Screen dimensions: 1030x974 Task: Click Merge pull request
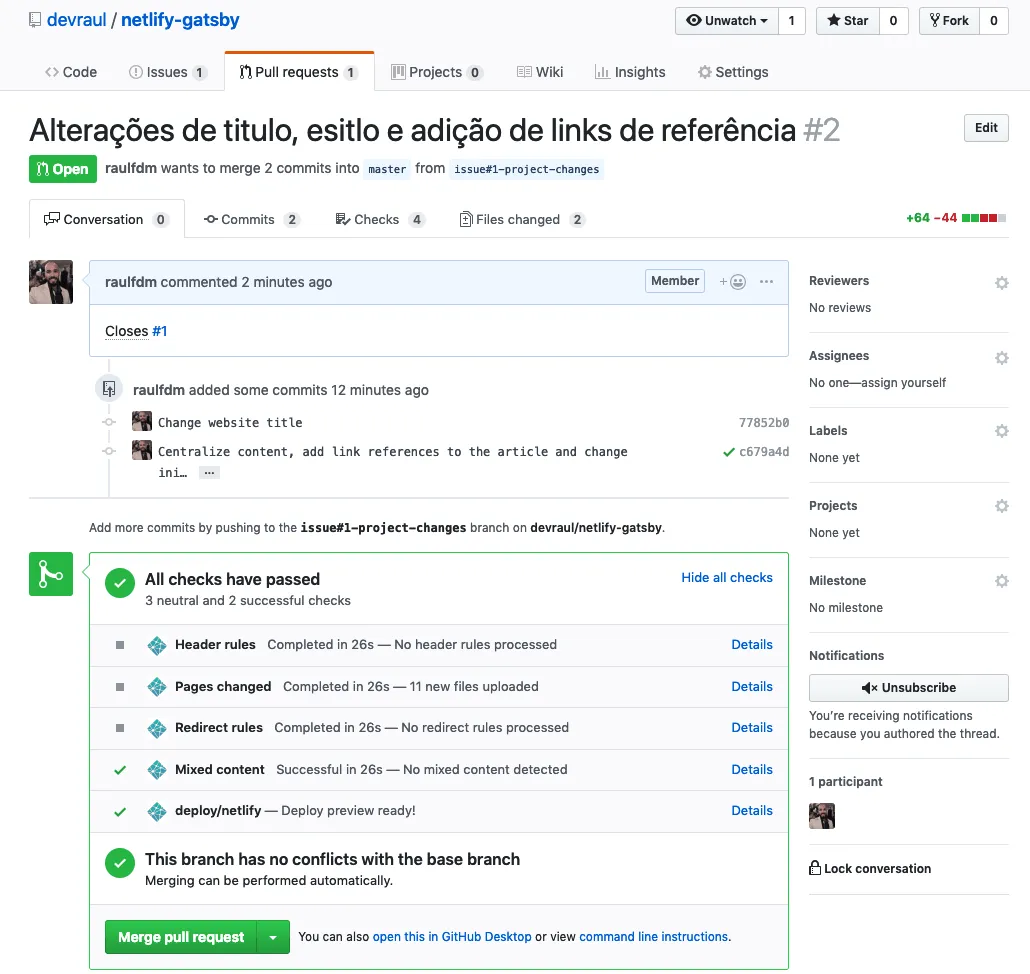click(181, 937)
